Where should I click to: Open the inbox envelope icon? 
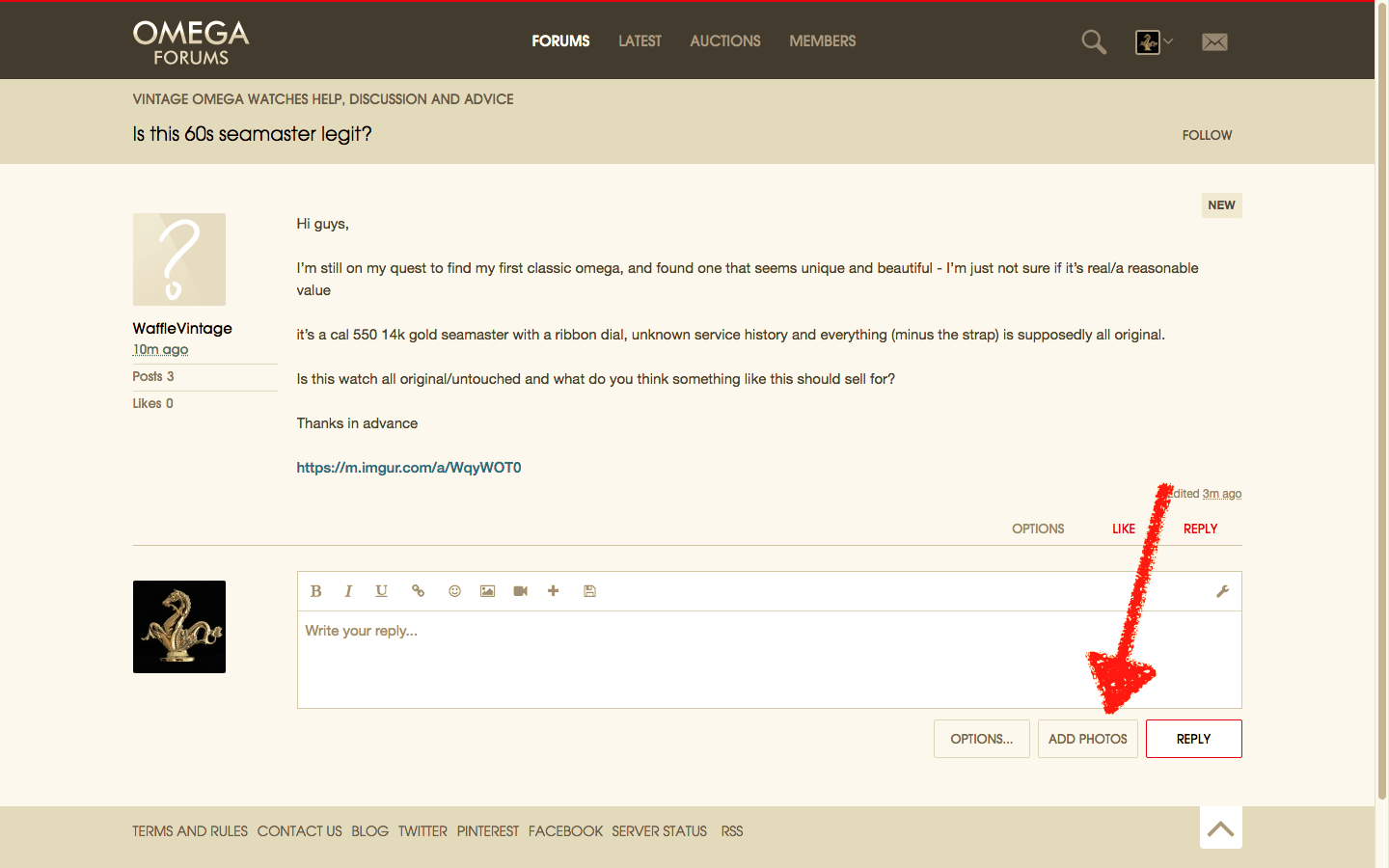(1214, 41)
